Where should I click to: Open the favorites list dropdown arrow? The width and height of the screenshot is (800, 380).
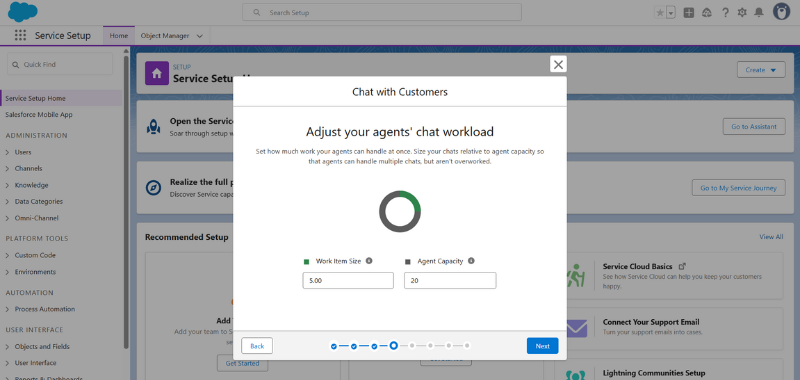(x=671, y=13)
